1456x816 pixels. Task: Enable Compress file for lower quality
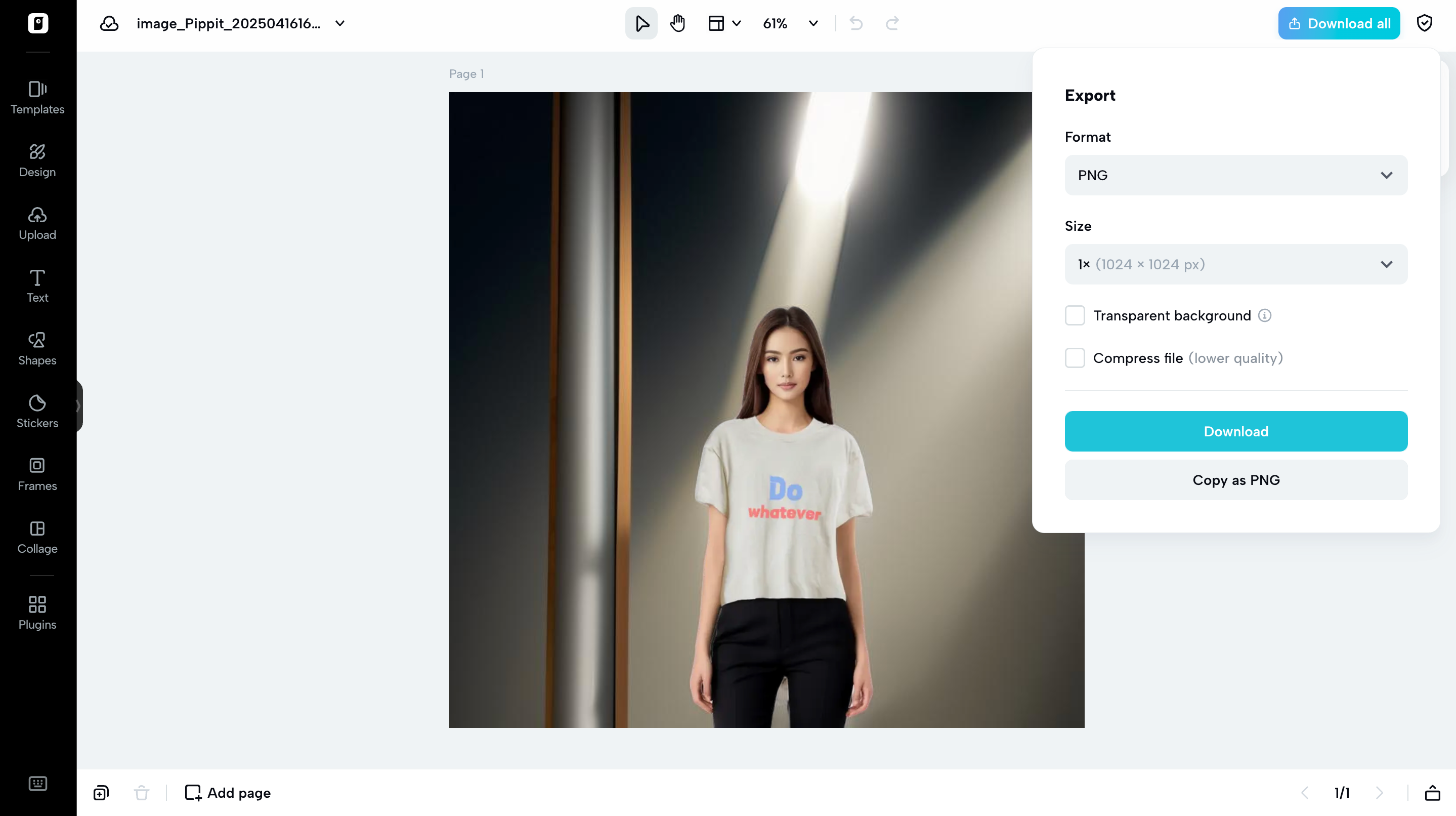coord(1075,357)
